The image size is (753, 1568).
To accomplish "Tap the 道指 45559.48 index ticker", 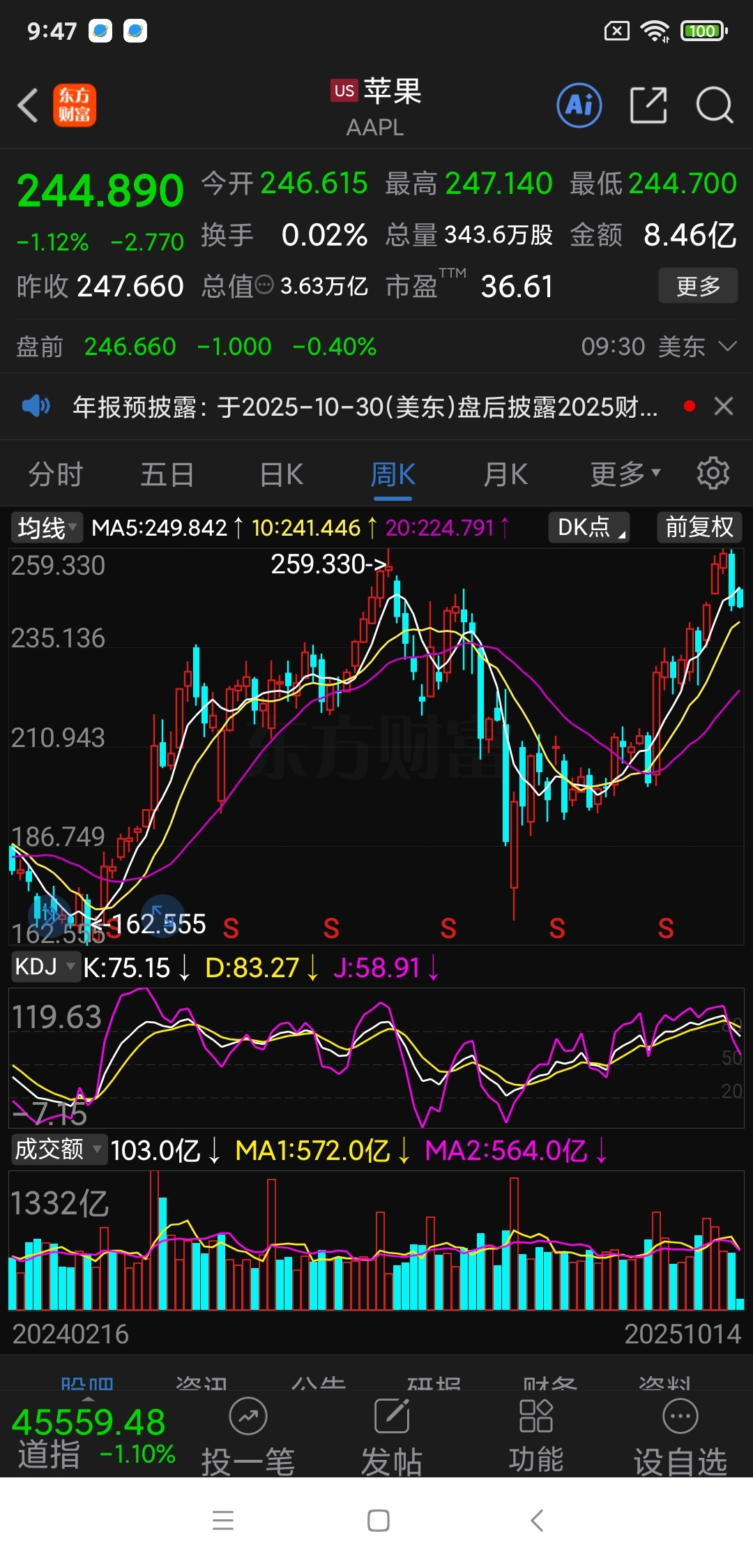I will click(x=93, y=1438).
